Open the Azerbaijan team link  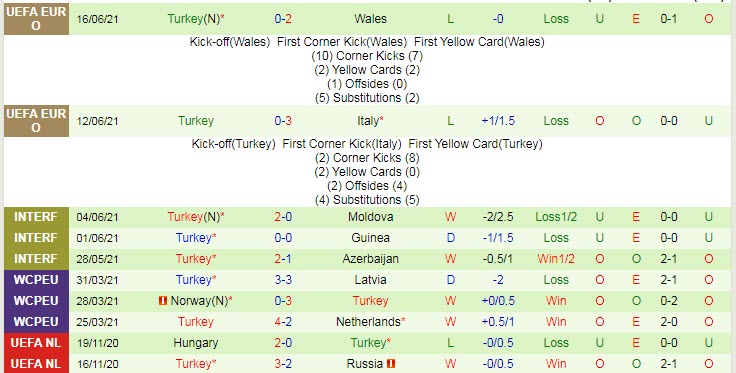point(370,259)
